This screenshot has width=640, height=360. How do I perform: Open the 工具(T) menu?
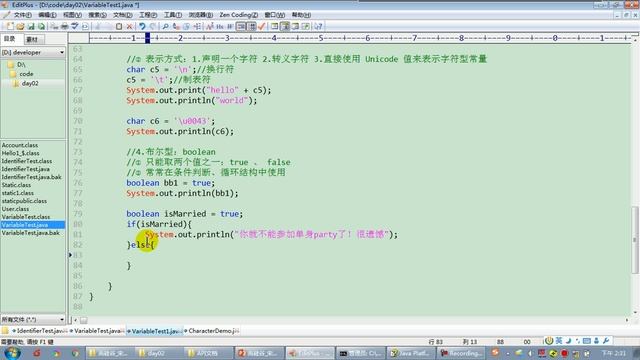point(173,15)
